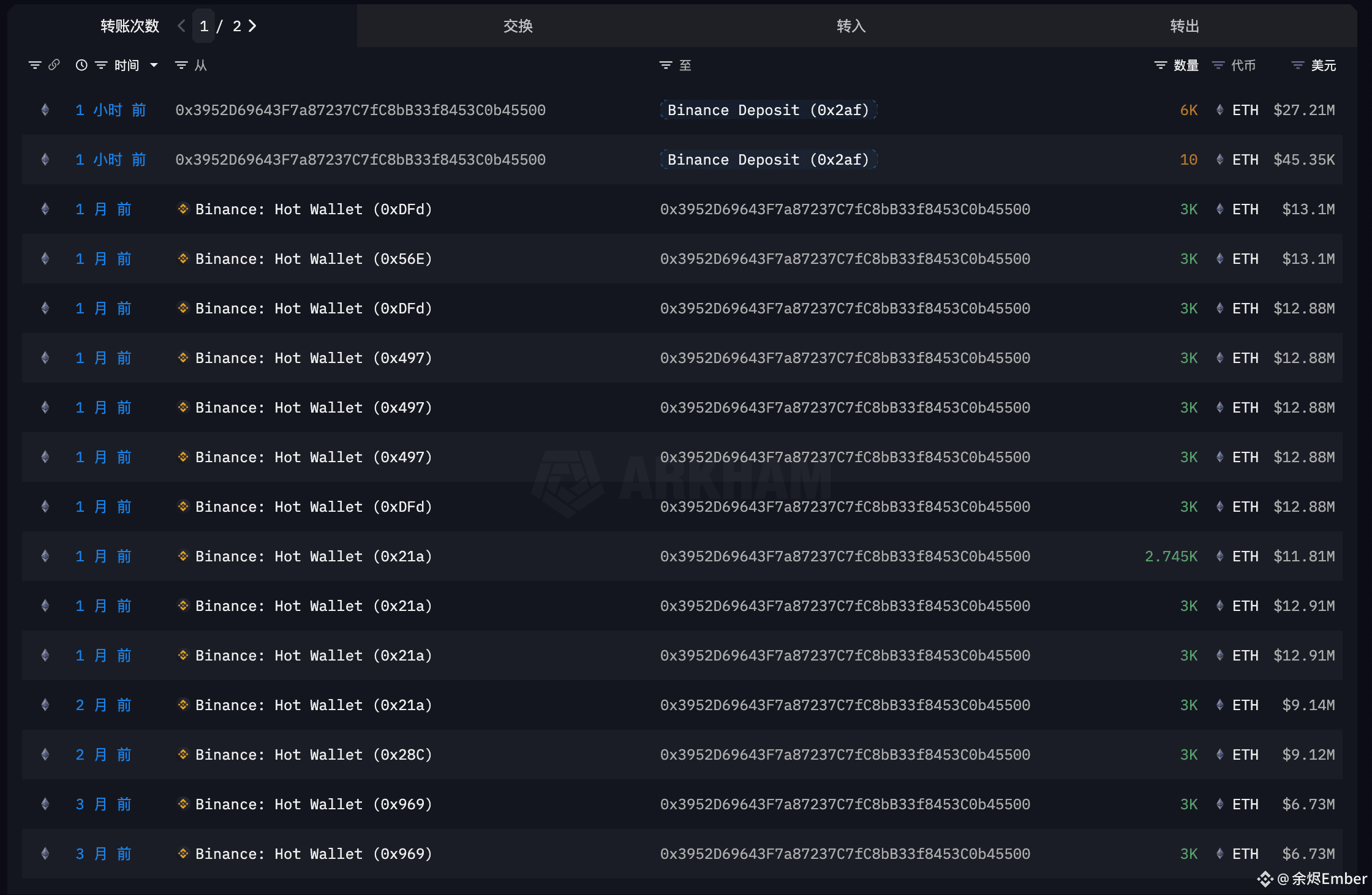Select the 转账次数 tab

point(129,26)
